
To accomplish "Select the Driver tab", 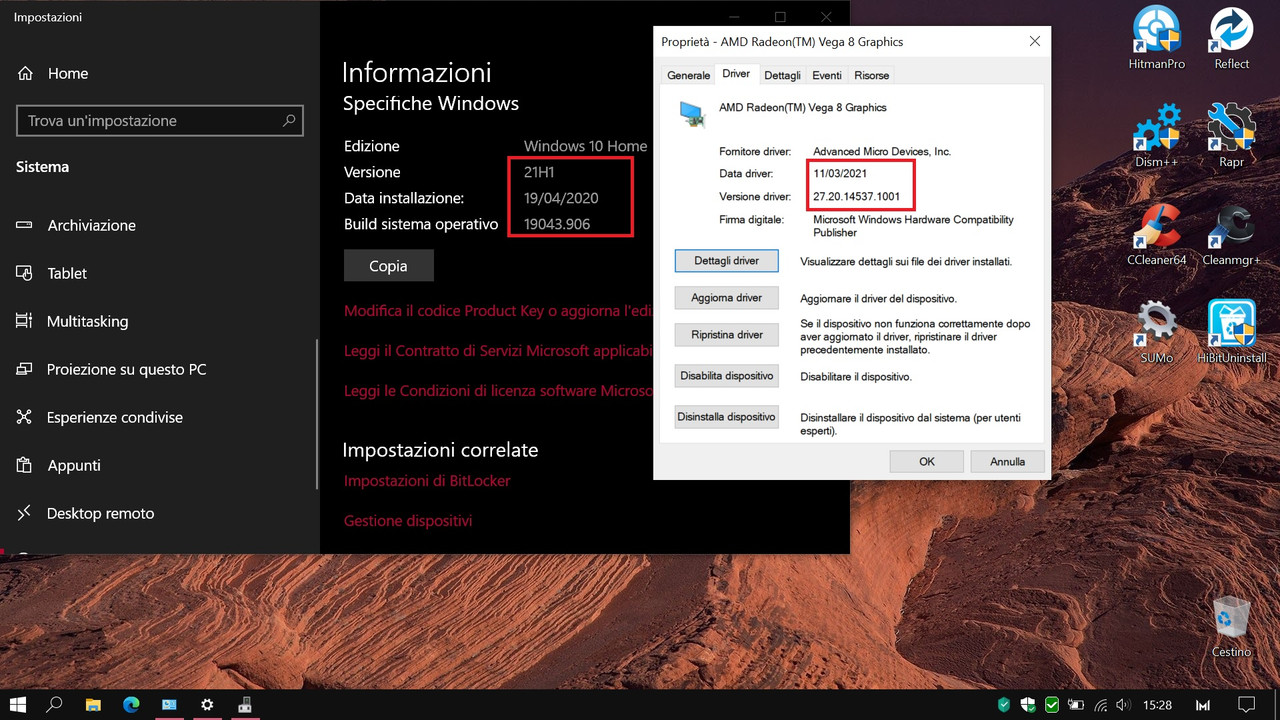I will tap(736, 74).
